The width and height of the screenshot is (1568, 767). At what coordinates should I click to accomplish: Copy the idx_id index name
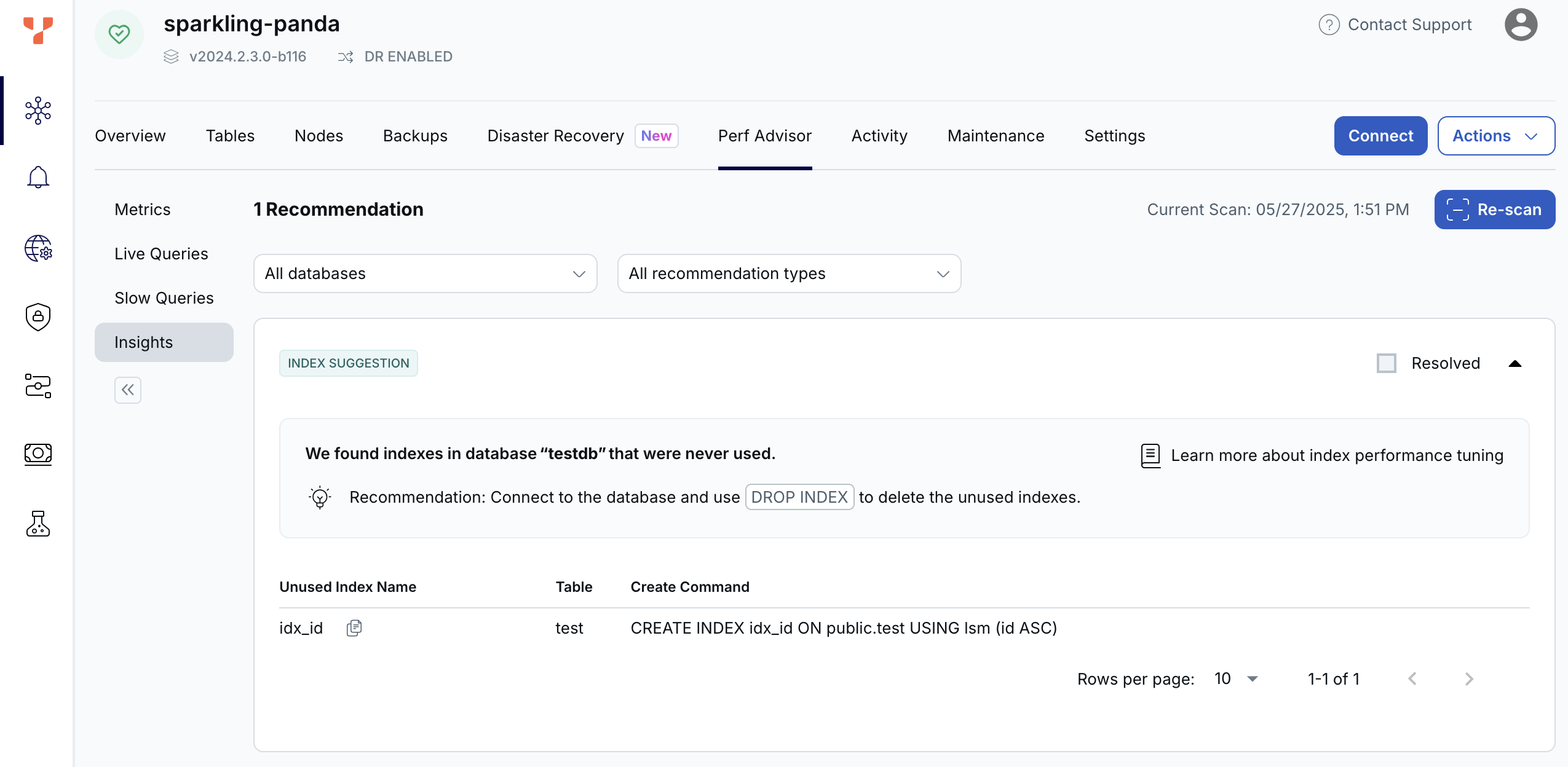point(354,628)
